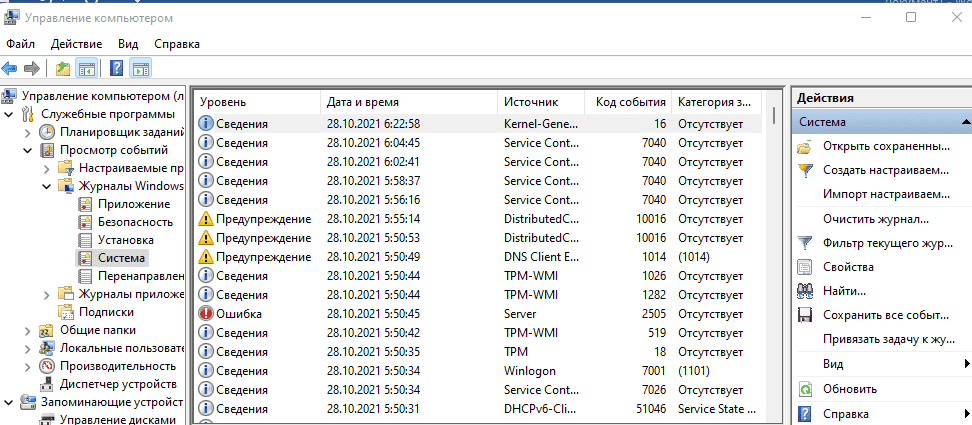This screenshot has height=425, width=972.
Task: Open the Справка menu in the menu bar
Action: (x=177, y=44)
